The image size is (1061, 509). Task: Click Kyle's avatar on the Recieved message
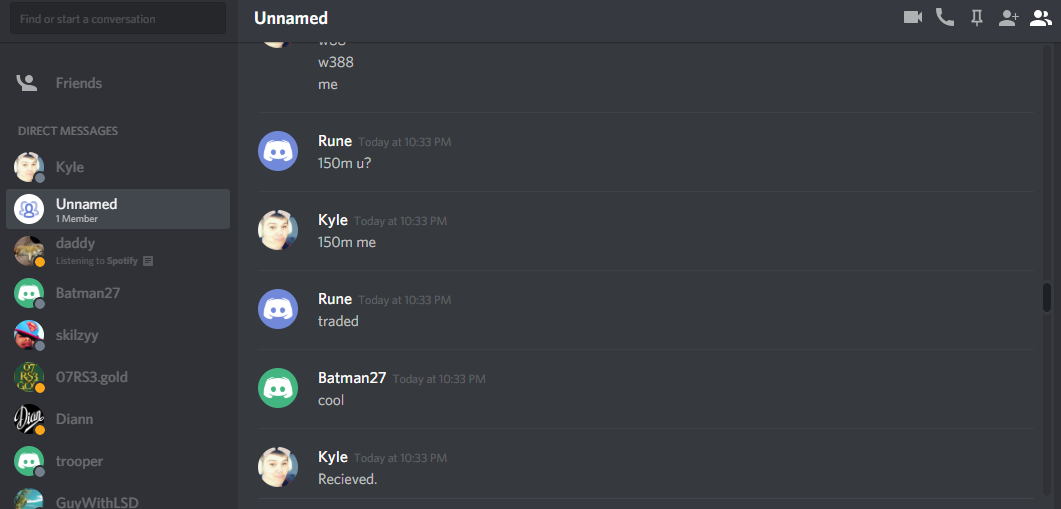click(278, 466)
